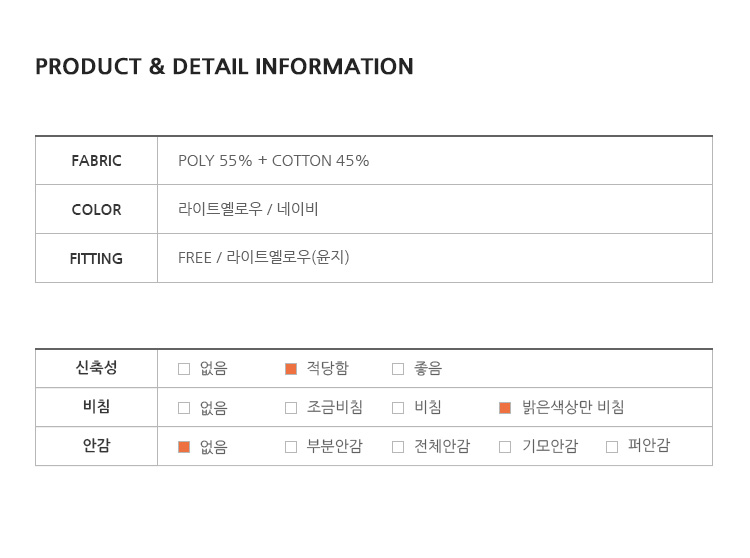The width and height of the screenshot is (750, 558).
Task: Select the 전체안감 checkbox
Action: pos(398,447)
